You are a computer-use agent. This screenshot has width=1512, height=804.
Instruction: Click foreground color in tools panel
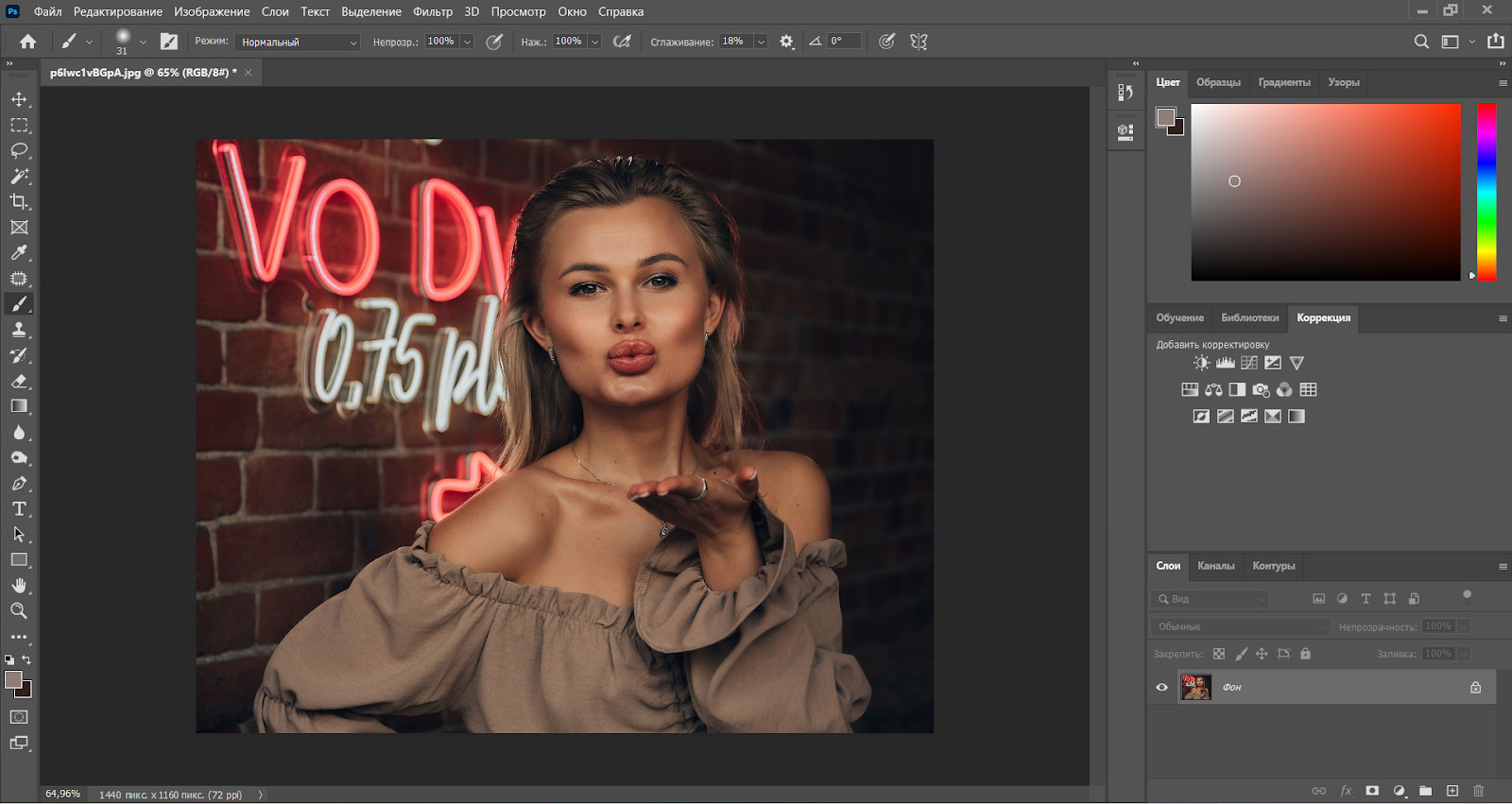click(13, 680)
